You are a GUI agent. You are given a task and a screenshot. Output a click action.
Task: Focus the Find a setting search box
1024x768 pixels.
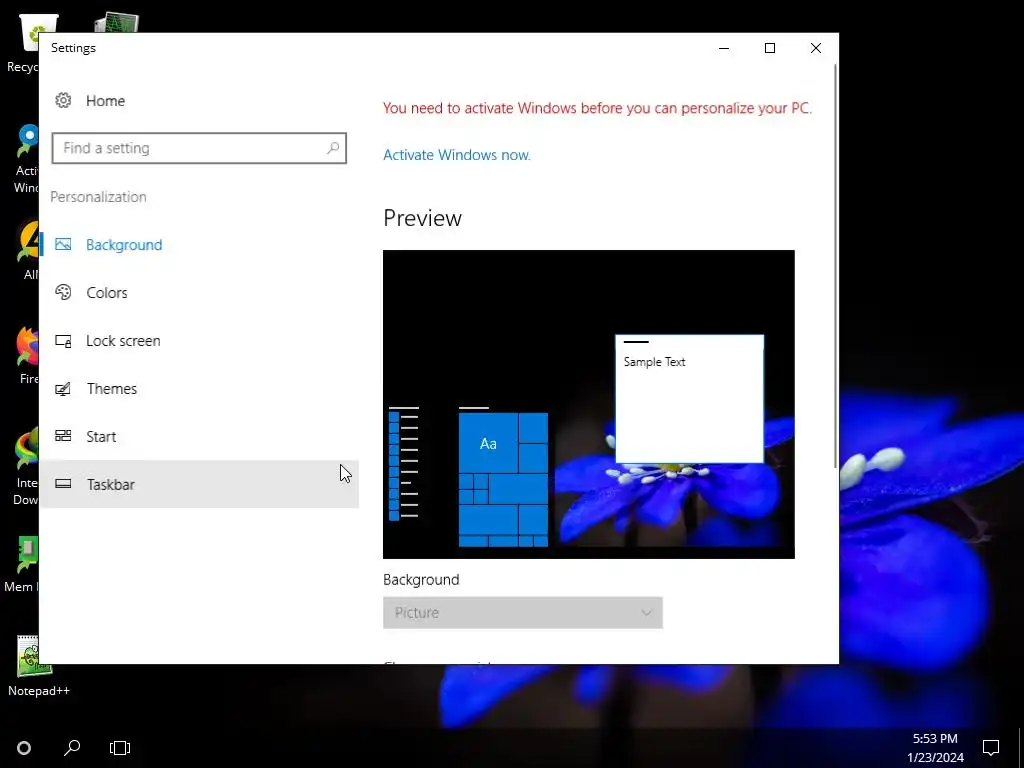199,148
